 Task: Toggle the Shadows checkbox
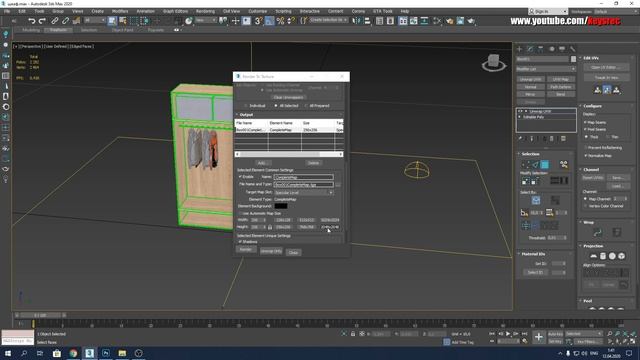pos(240,242)
